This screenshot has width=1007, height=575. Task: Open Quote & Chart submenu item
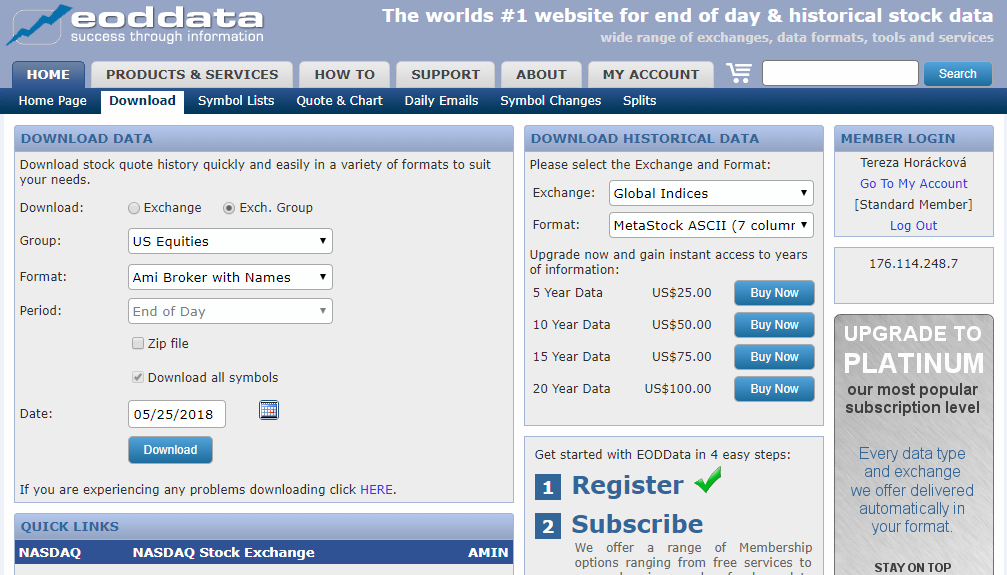point(339,101)
